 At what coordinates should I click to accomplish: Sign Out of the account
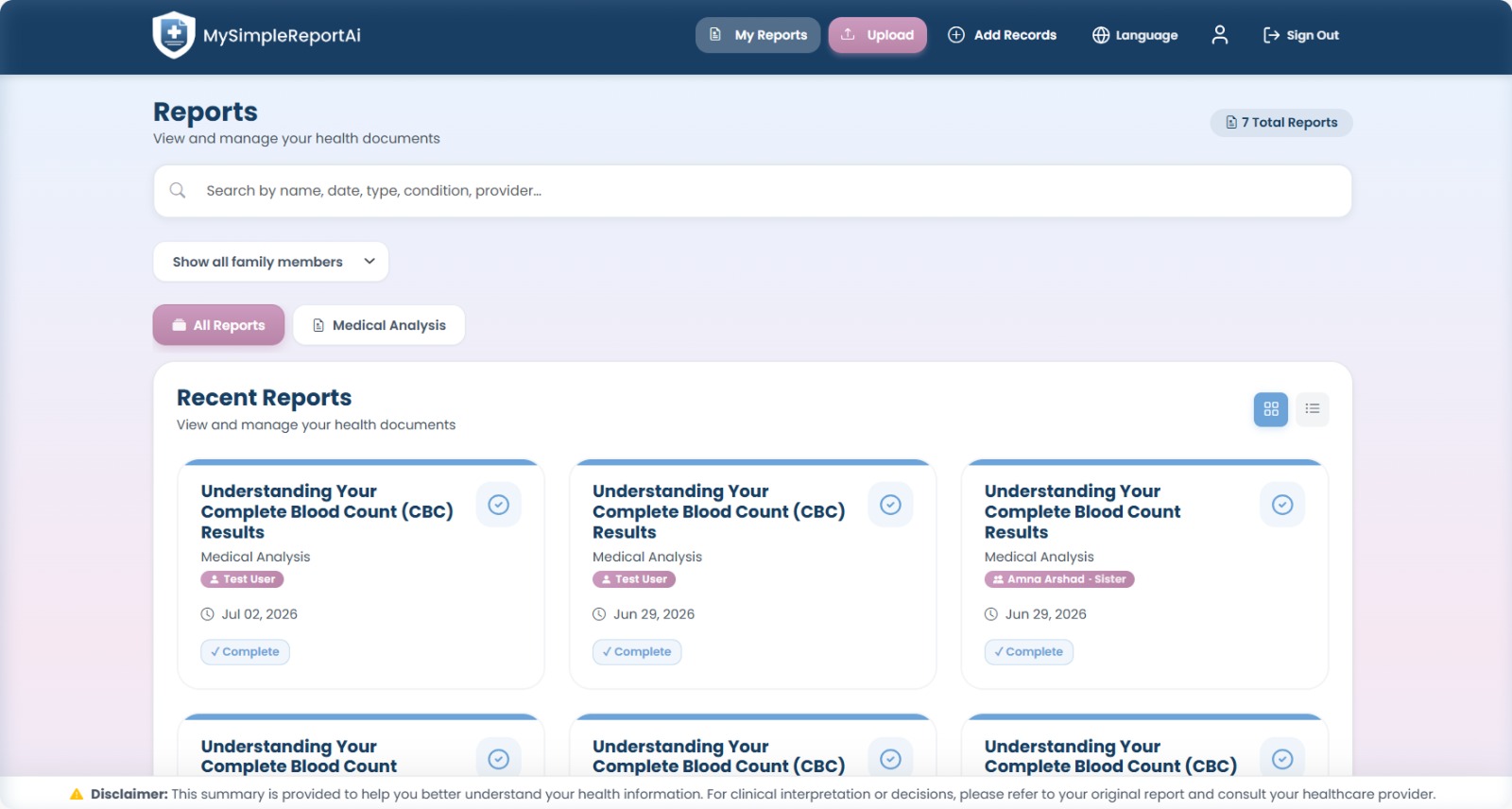pos(1301,35)
